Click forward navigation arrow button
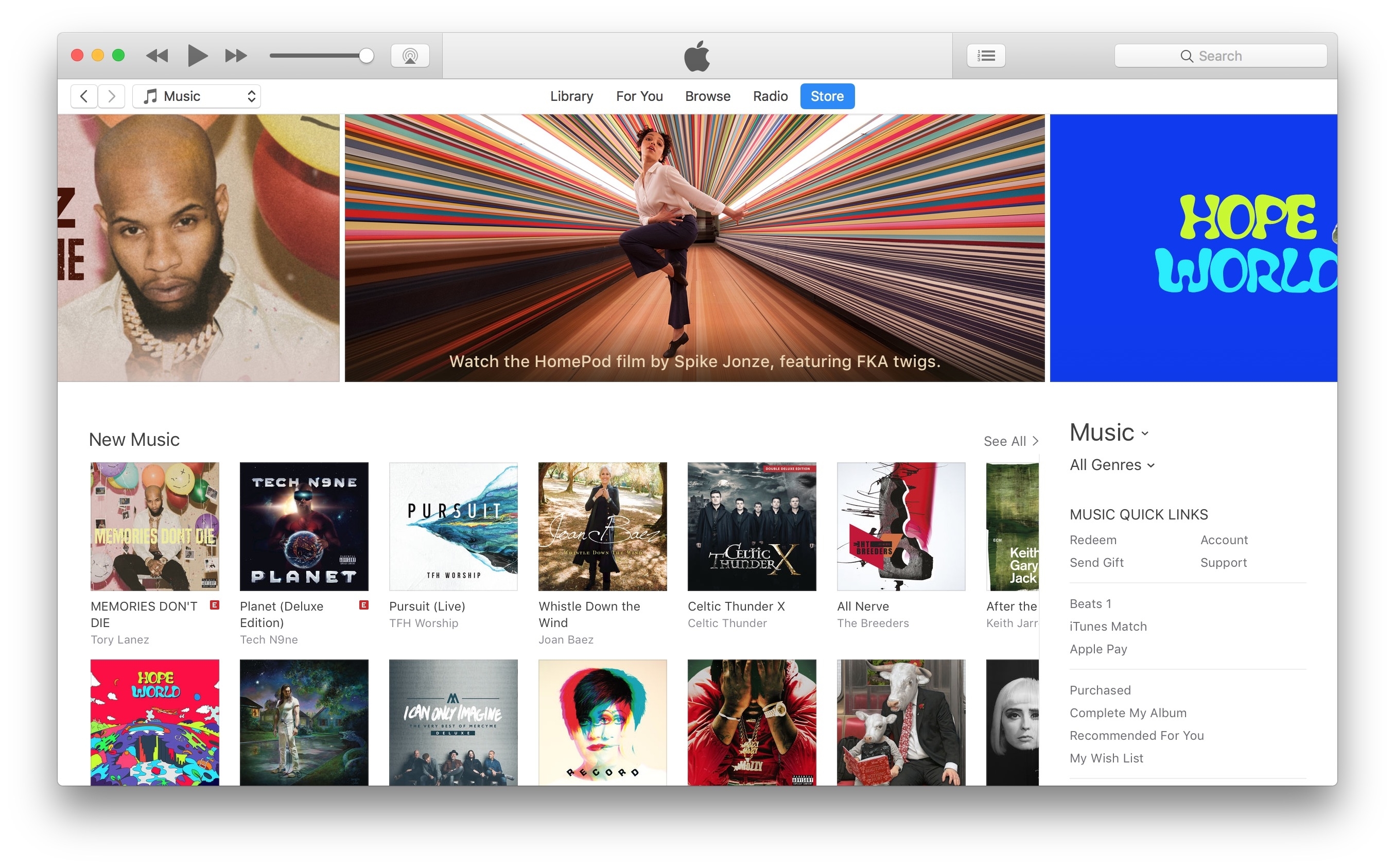Viewport: 1395px width, 868px height. 112,96
